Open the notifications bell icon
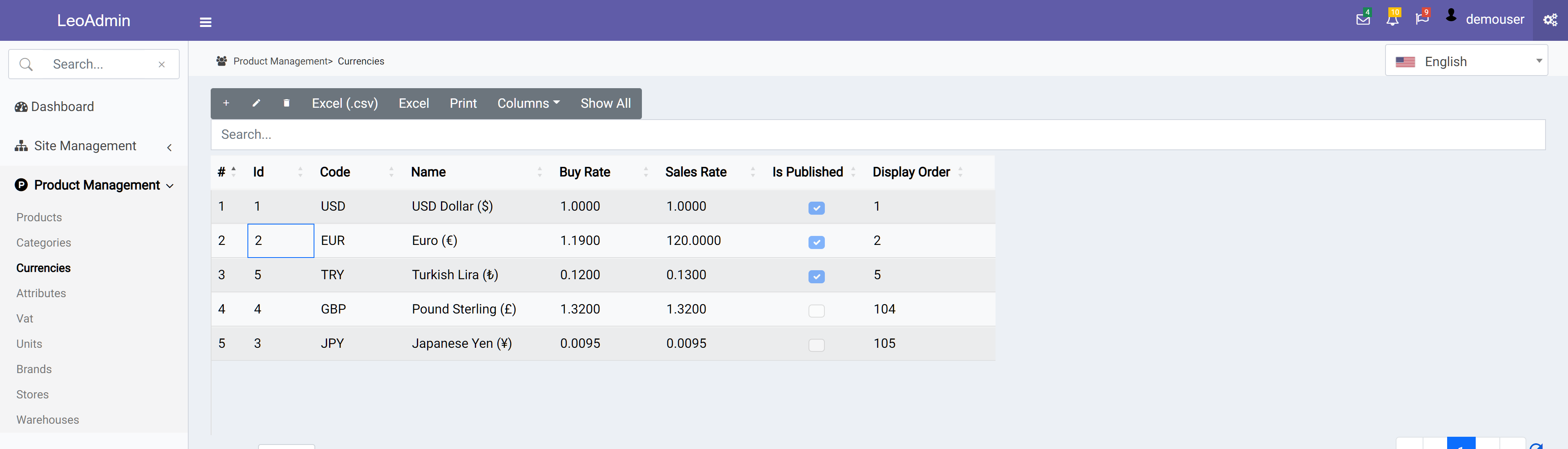Screen dimensions: 1568x449 coord(1392,20)
